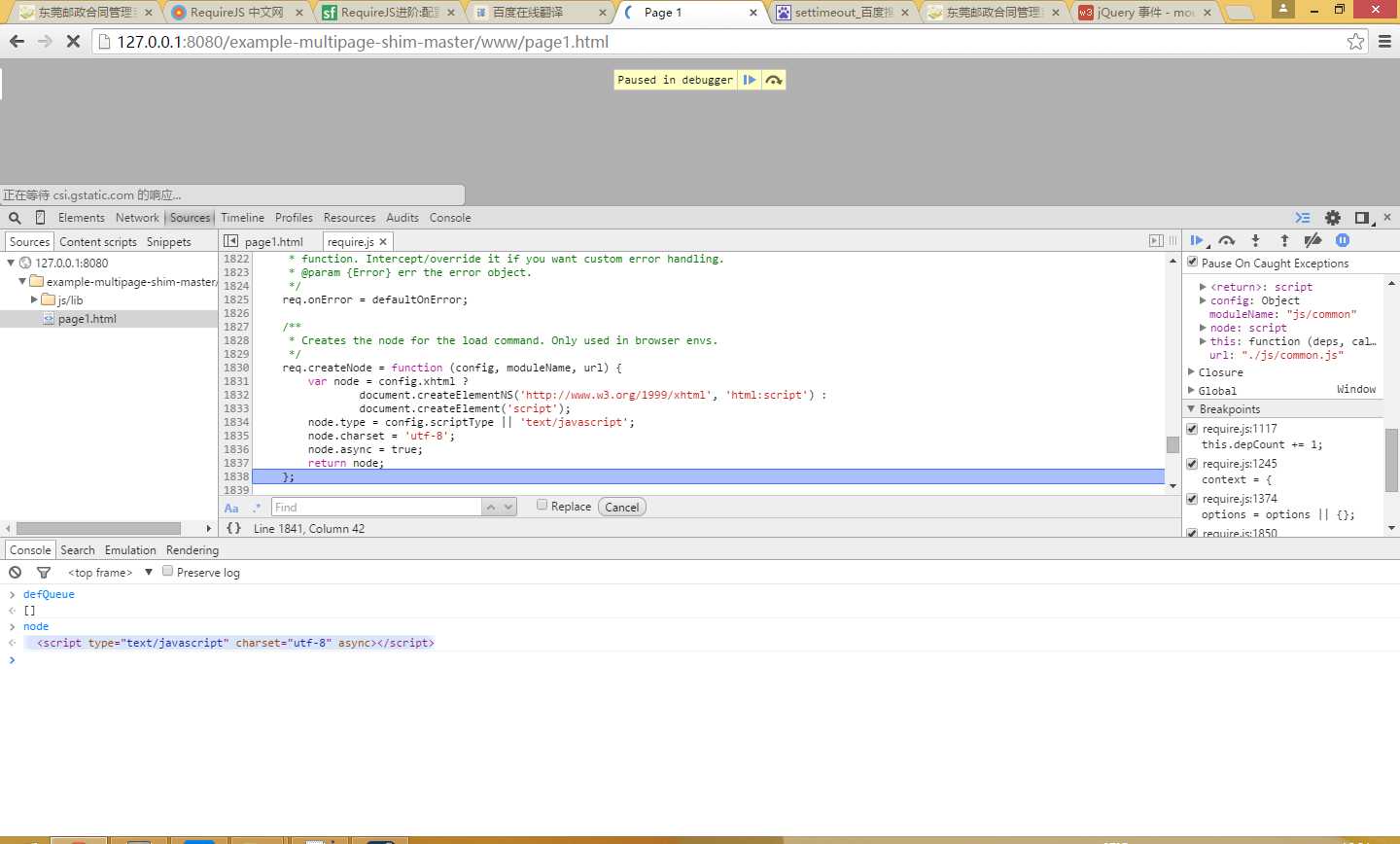Collapse the 127.0.0.1:8080 tree node
This screenshot has width=1400, height=844.
[12, 263]
